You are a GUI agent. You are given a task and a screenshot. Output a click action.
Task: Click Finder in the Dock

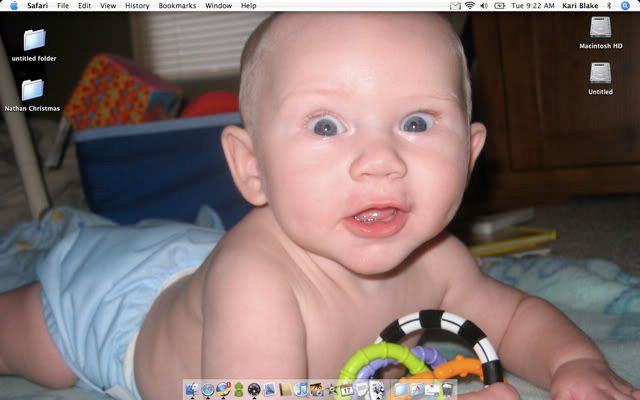[x=192, y=389]
